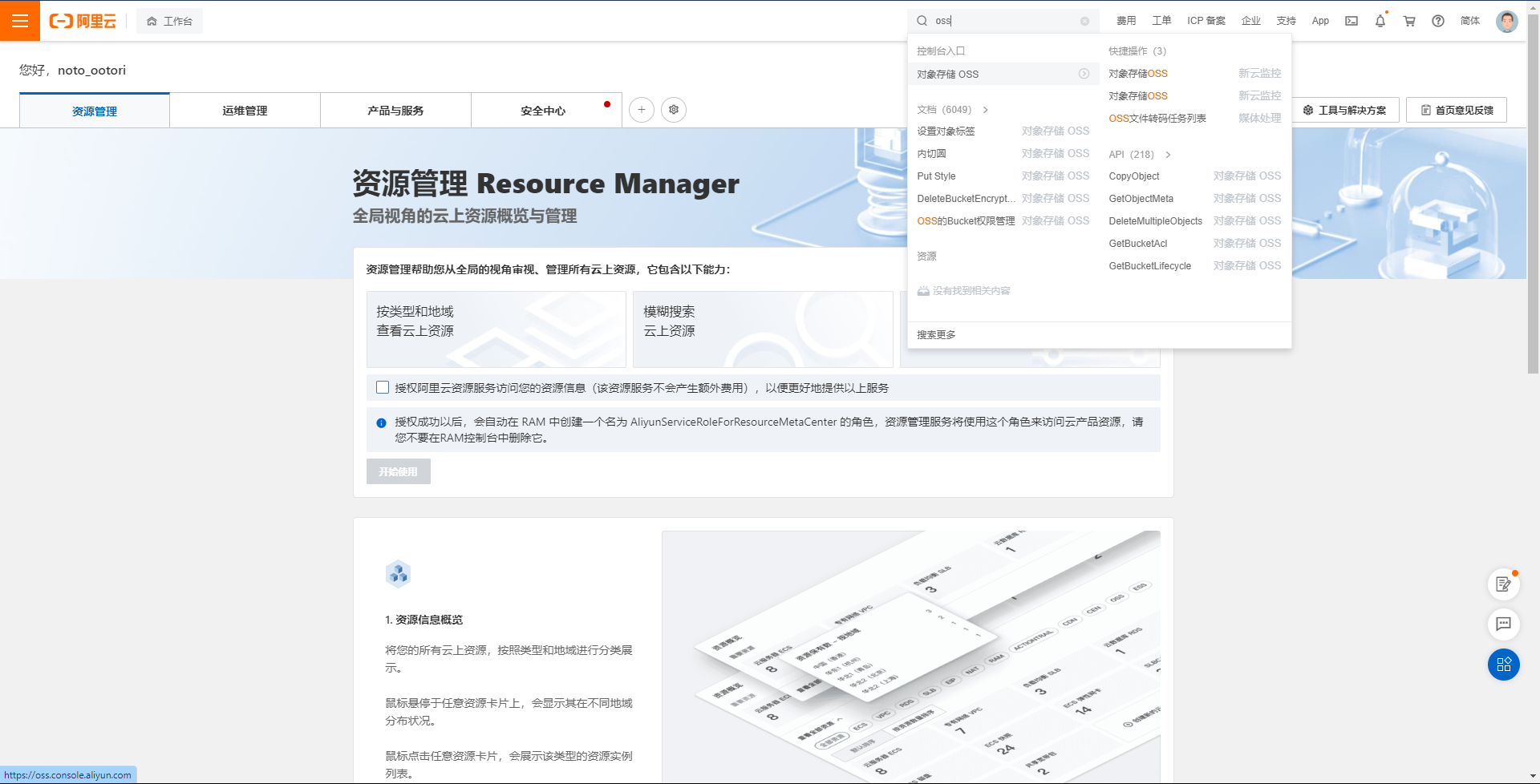
Task: Click the search magnifier icon
Action: click(x=922, y=21)
